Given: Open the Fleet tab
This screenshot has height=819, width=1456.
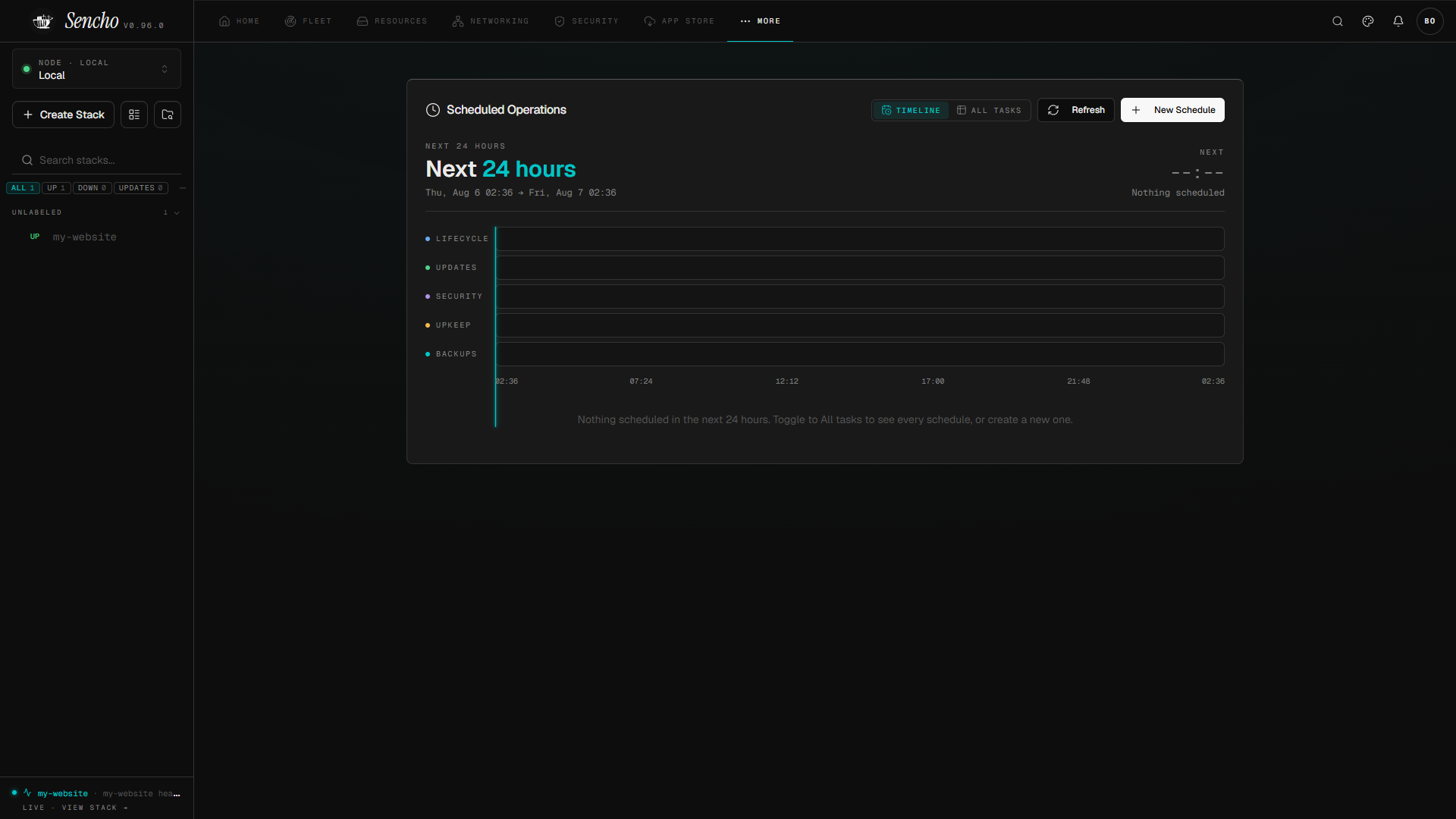Looking at the screenshot, I should click(308, 21).
